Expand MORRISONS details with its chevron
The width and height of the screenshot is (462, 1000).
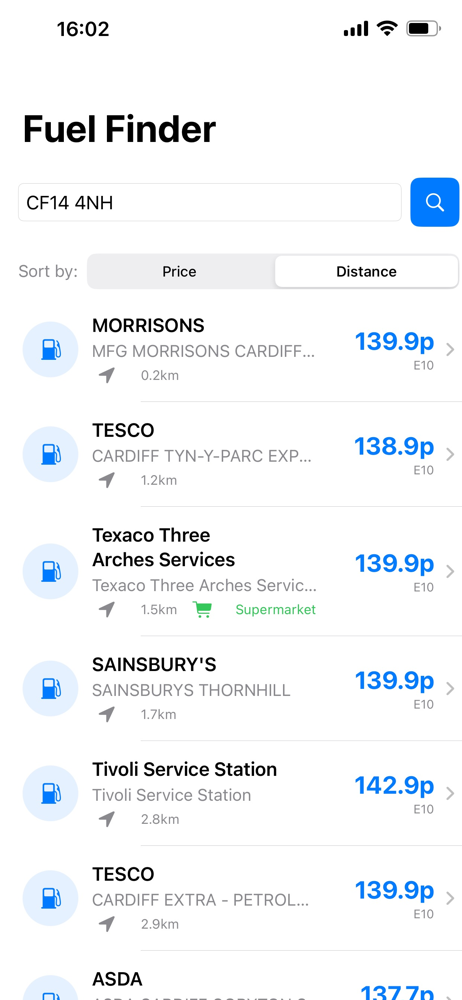click(x=450, y=349)
